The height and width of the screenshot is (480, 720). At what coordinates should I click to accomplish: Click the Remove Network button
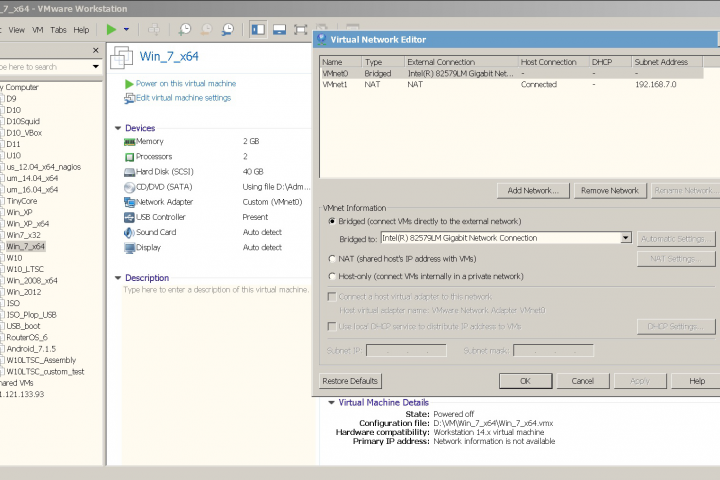click(x=610, y=191)
